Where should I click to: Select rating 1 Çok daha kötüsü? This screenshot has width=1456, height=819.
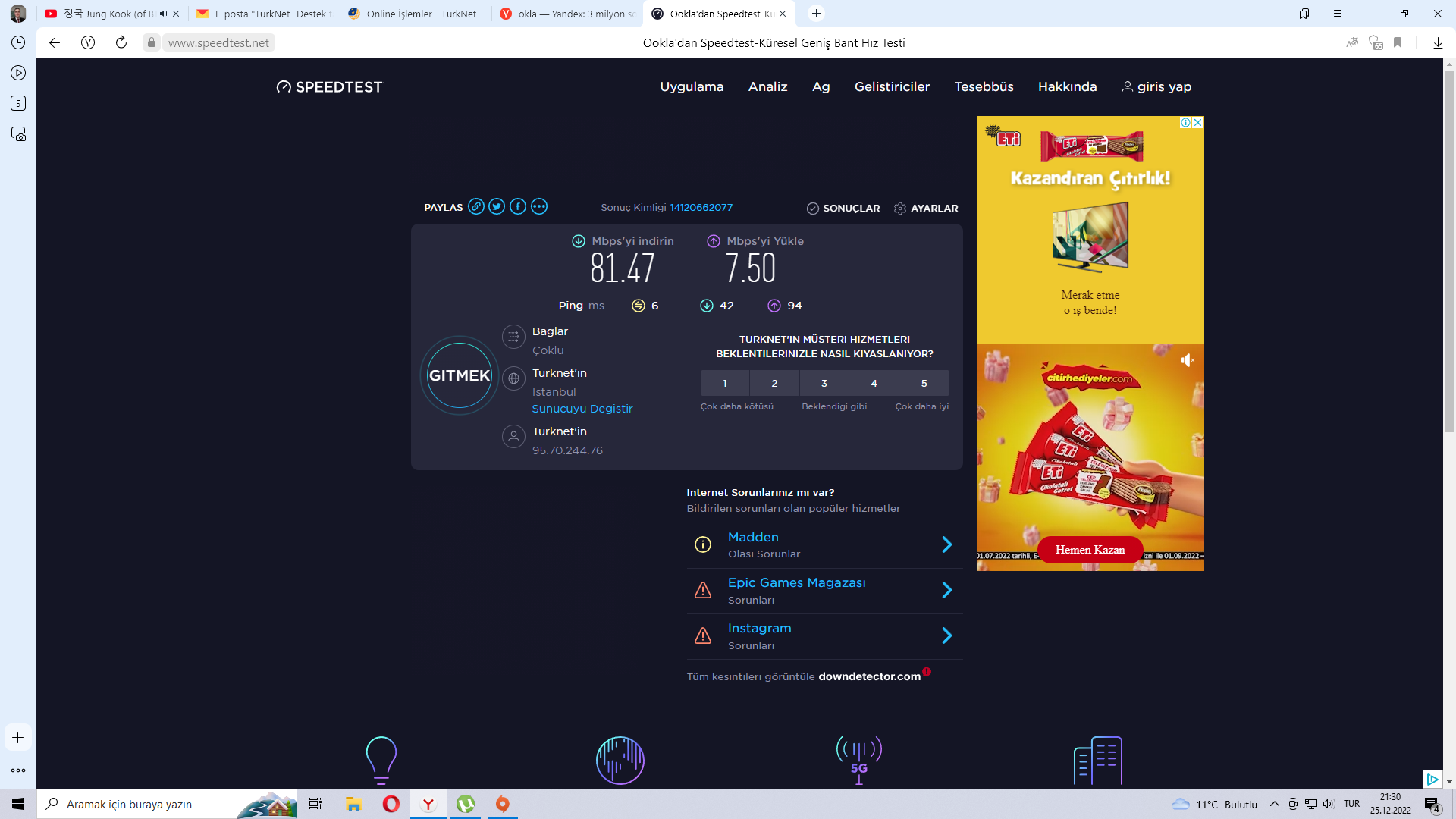click(725, 384)
